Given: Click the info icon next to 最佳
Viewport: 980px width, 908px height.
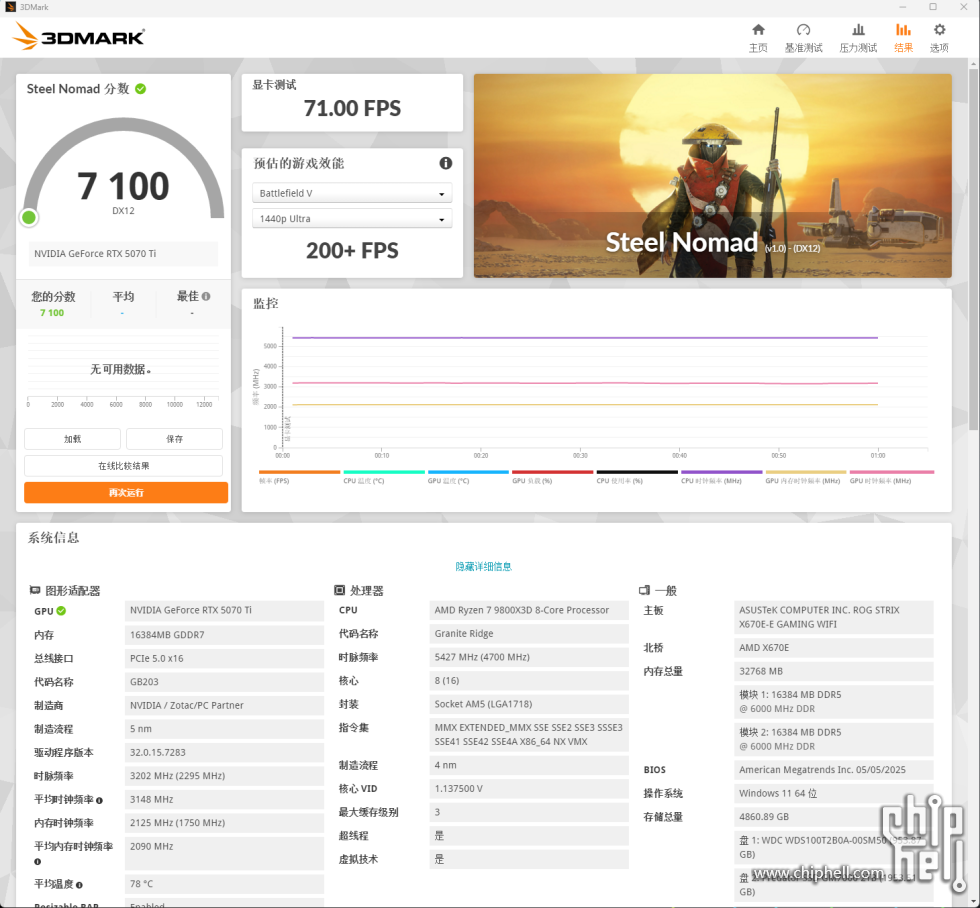Looking at the screenshot, I should pos(206,296).
